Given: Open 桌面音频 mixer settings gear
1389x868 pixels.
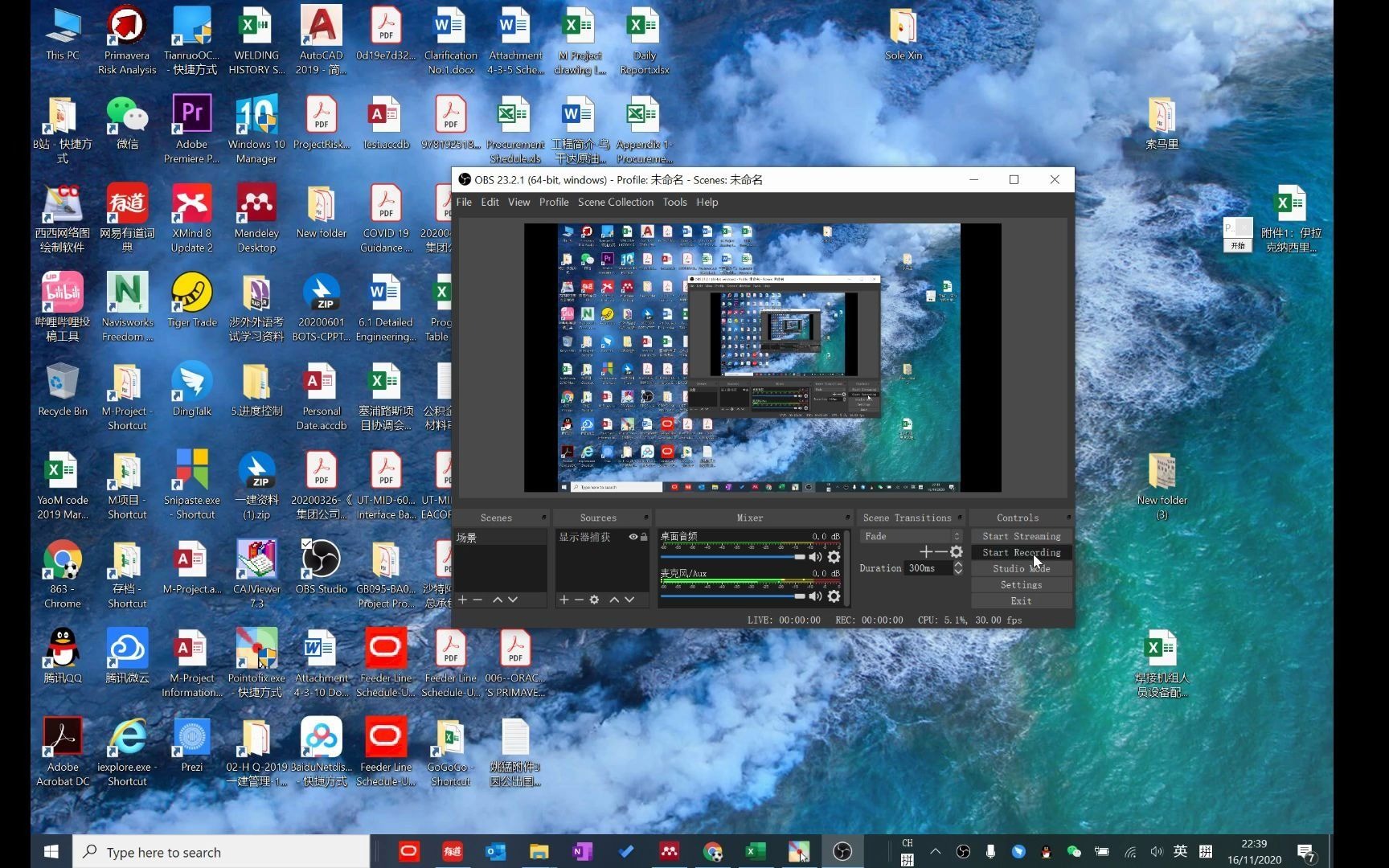Looking at the screenshot, I should pos(834,557).
